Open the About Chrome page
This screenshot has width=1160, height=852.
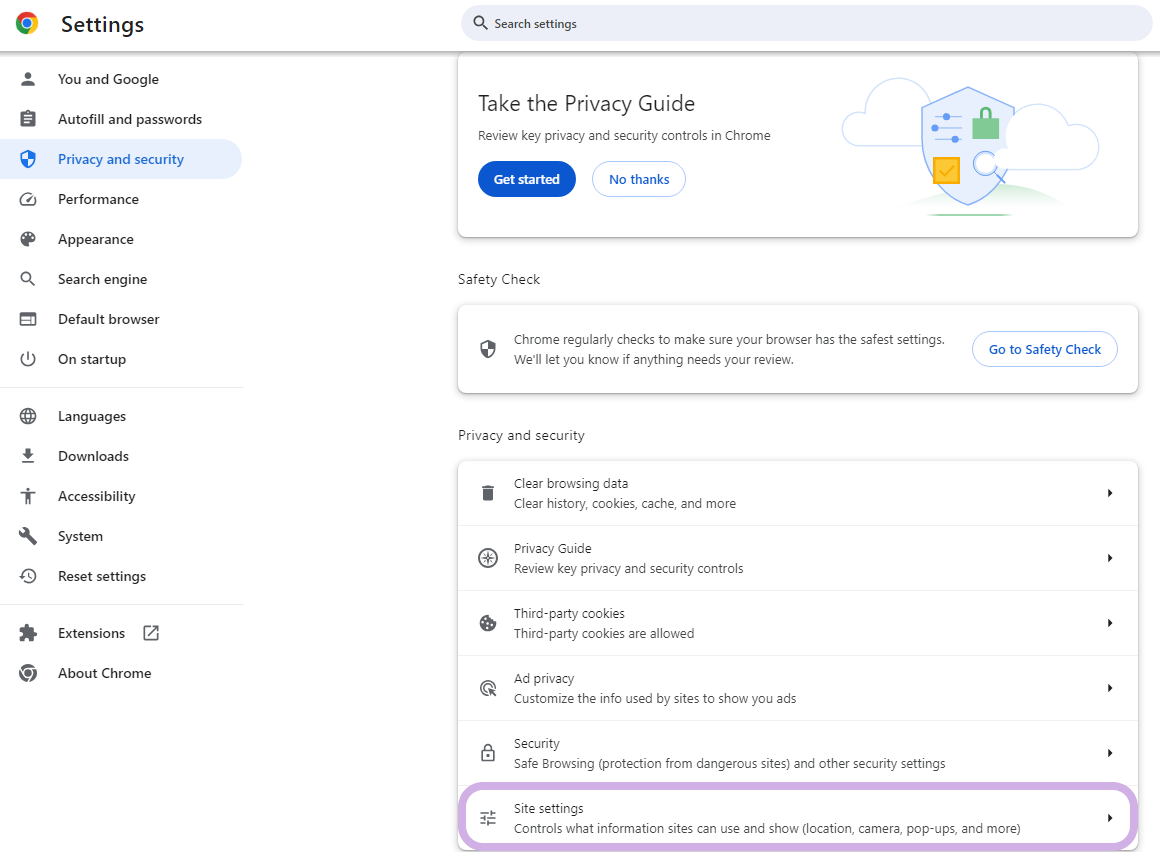[x=121, y=673]
